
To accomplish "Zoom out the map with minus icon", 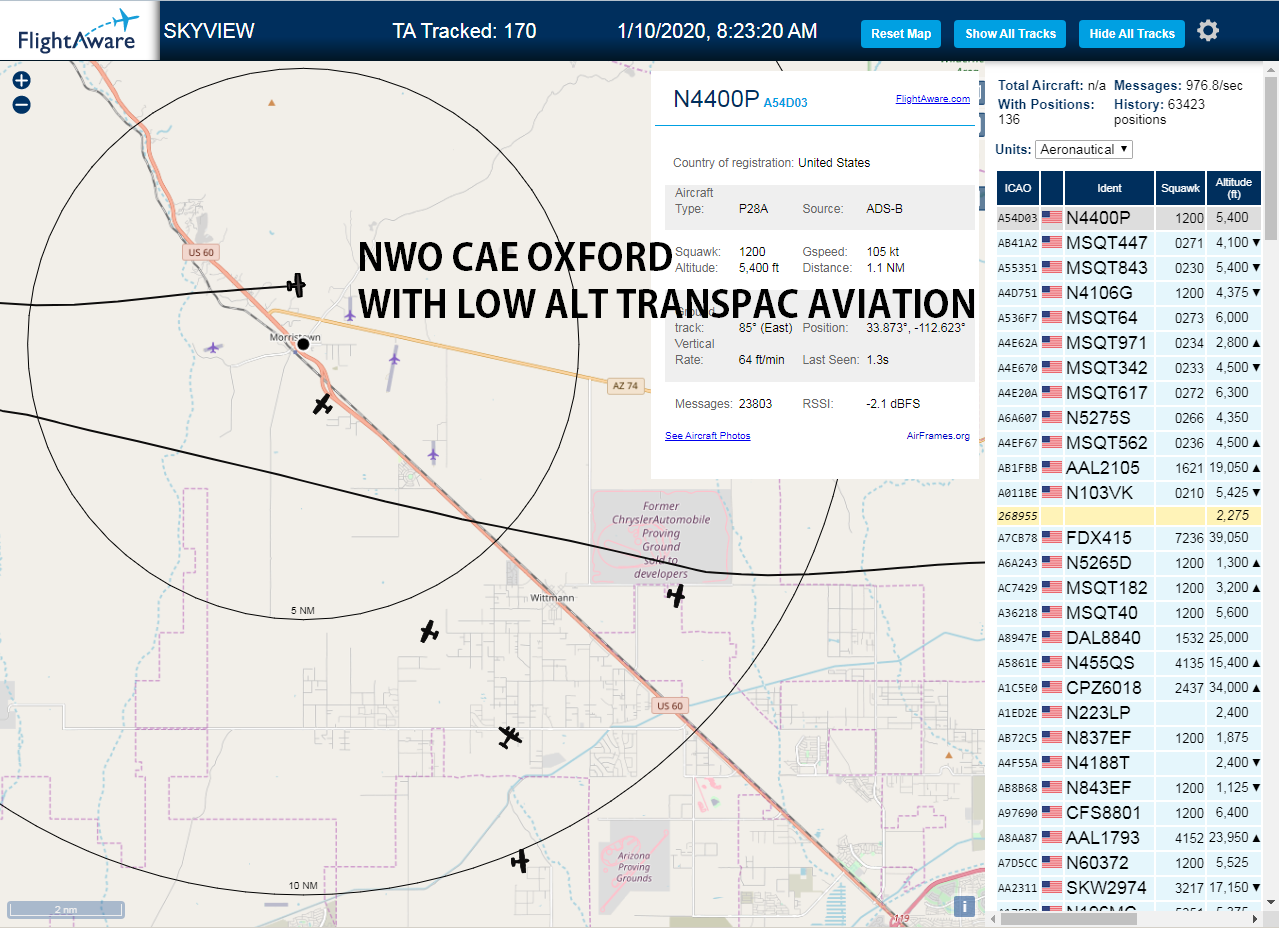I will tap(21, 104).
